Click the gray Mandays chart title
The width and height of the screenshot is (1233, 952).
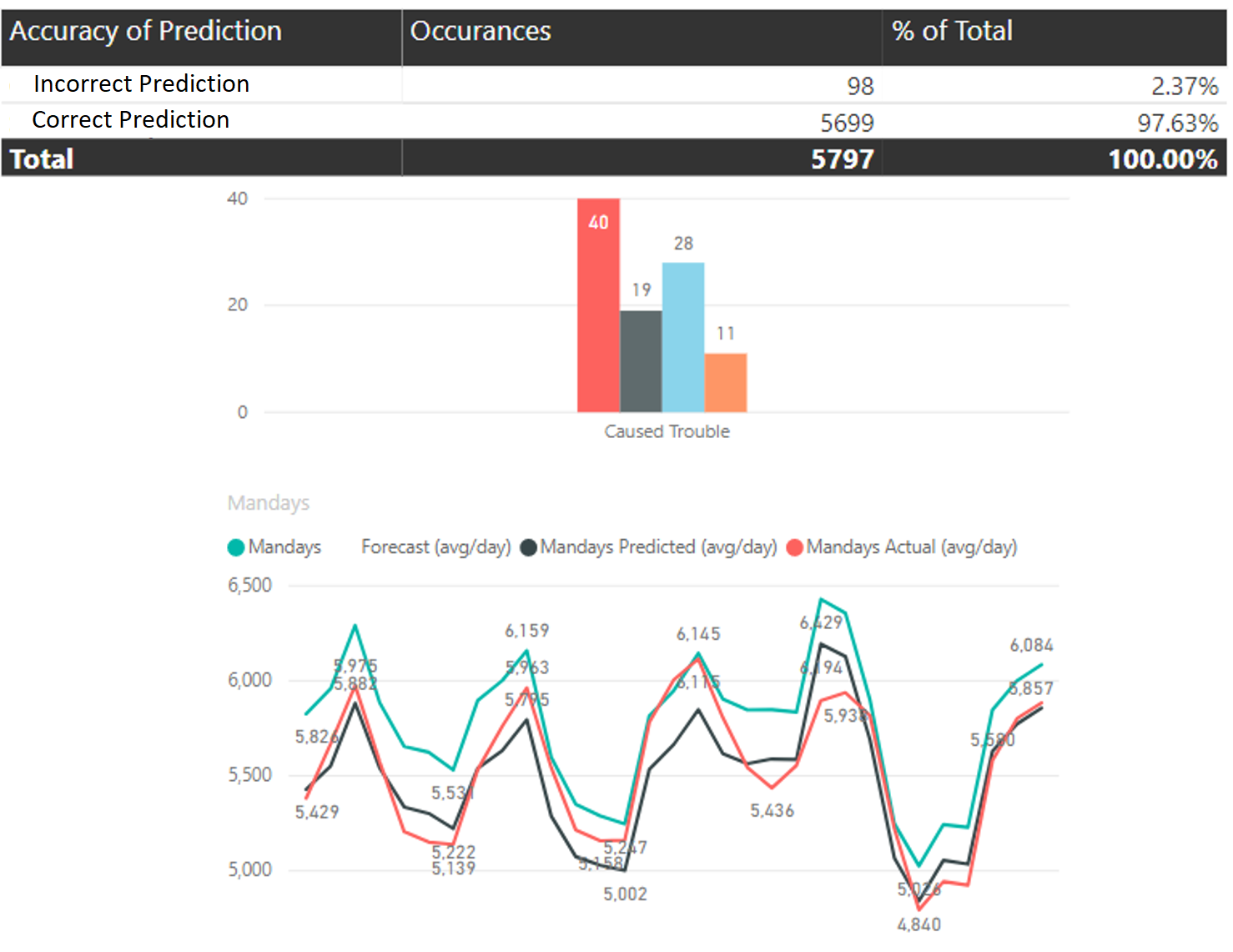tap(268, 503)
